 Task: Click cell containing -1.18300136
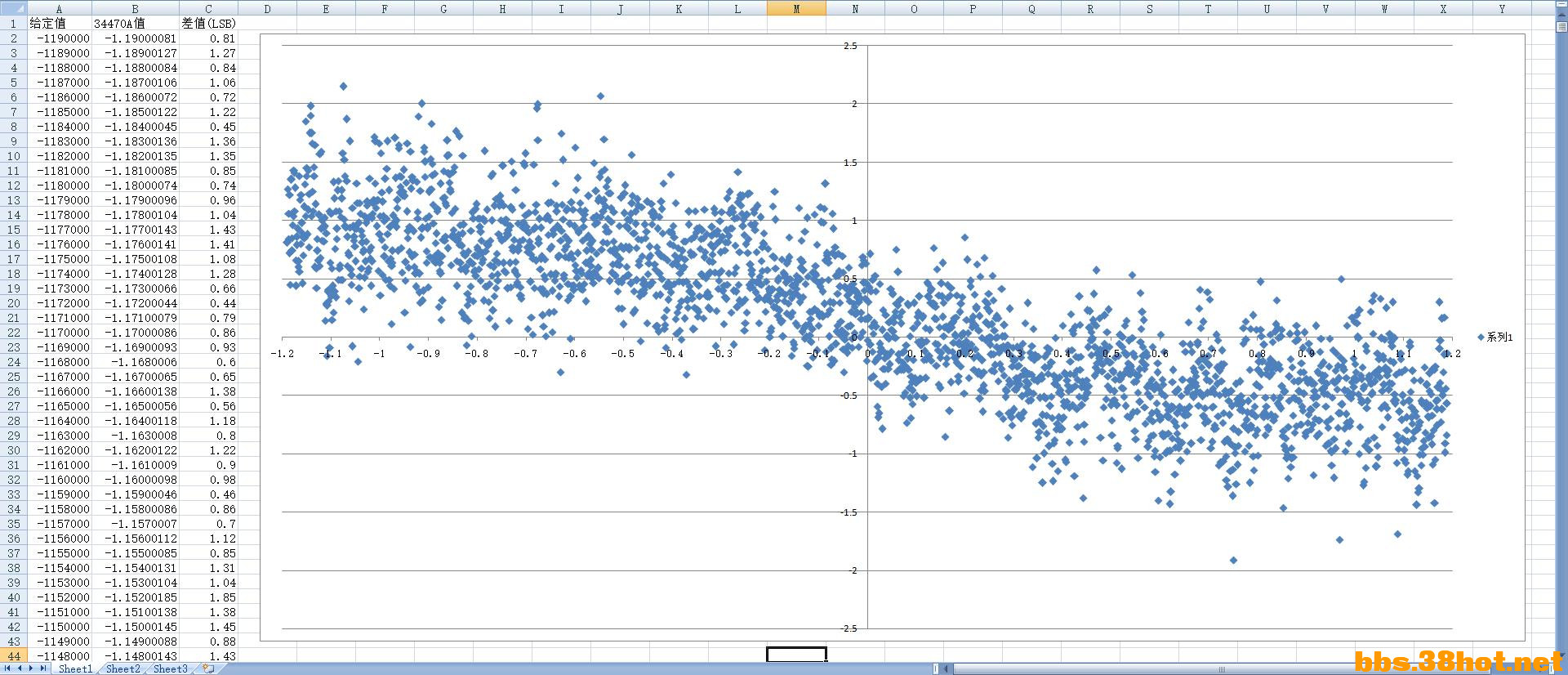[135, 141]
